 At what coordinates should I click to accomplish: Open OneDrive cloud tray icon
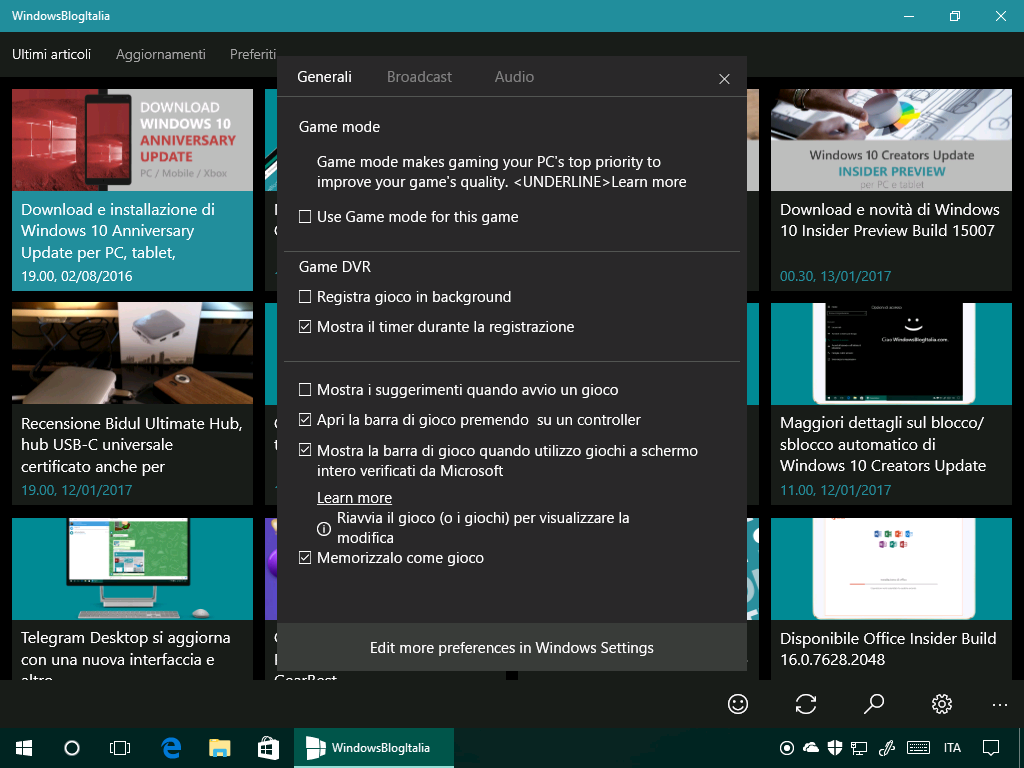click(810, 748)
